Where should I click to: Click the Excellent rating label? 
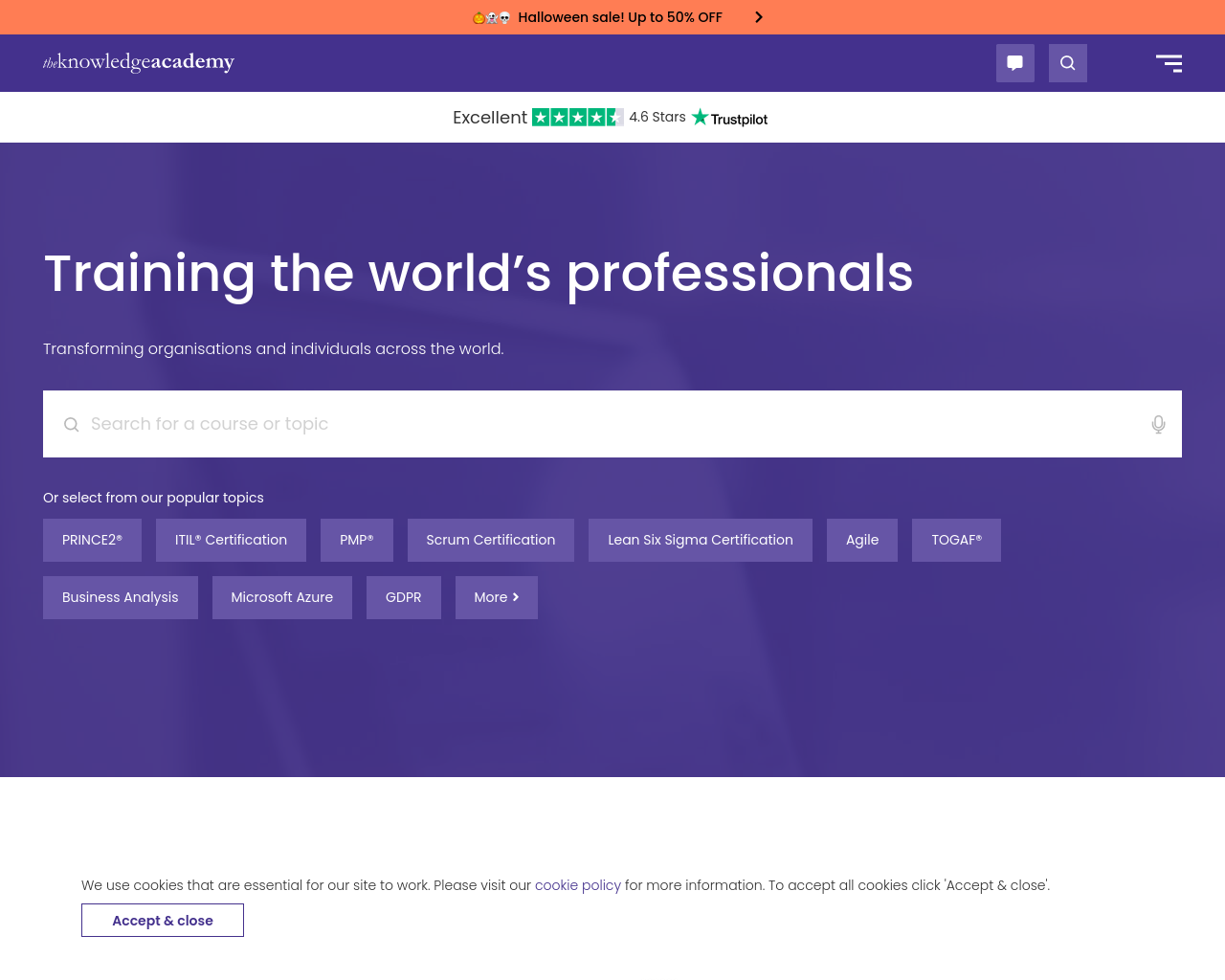click(x=490, y=117)
